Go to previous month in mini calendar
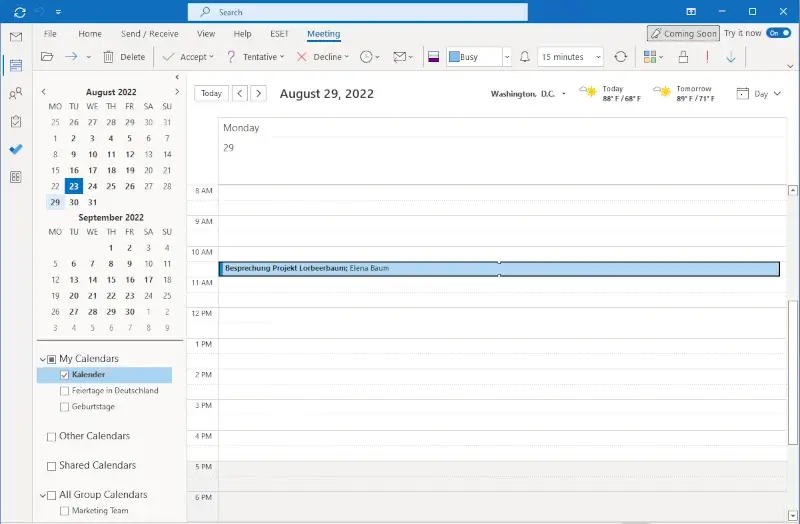 pyautogui.click(x=43, y=92)
